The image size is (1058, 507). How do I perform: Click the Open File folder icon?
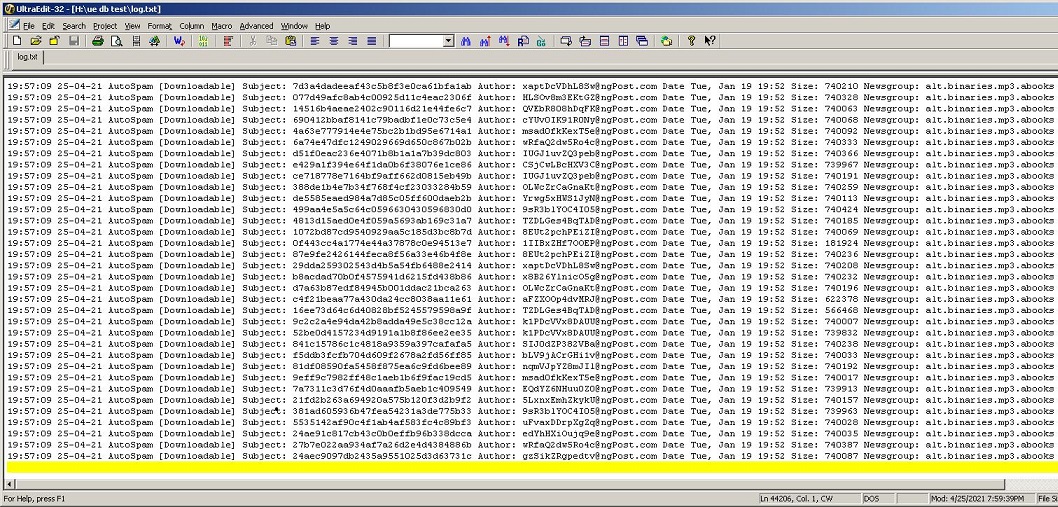click(35, 41)
